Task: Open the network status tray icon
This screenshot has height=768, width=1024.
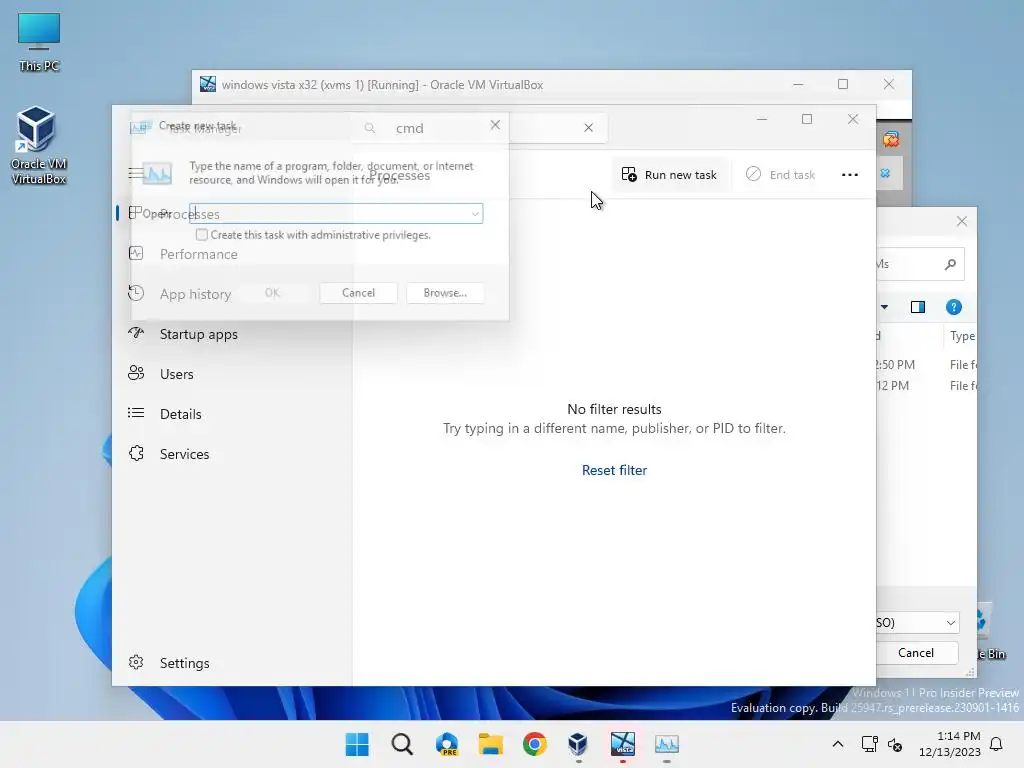Action: (x=869, y=744)
